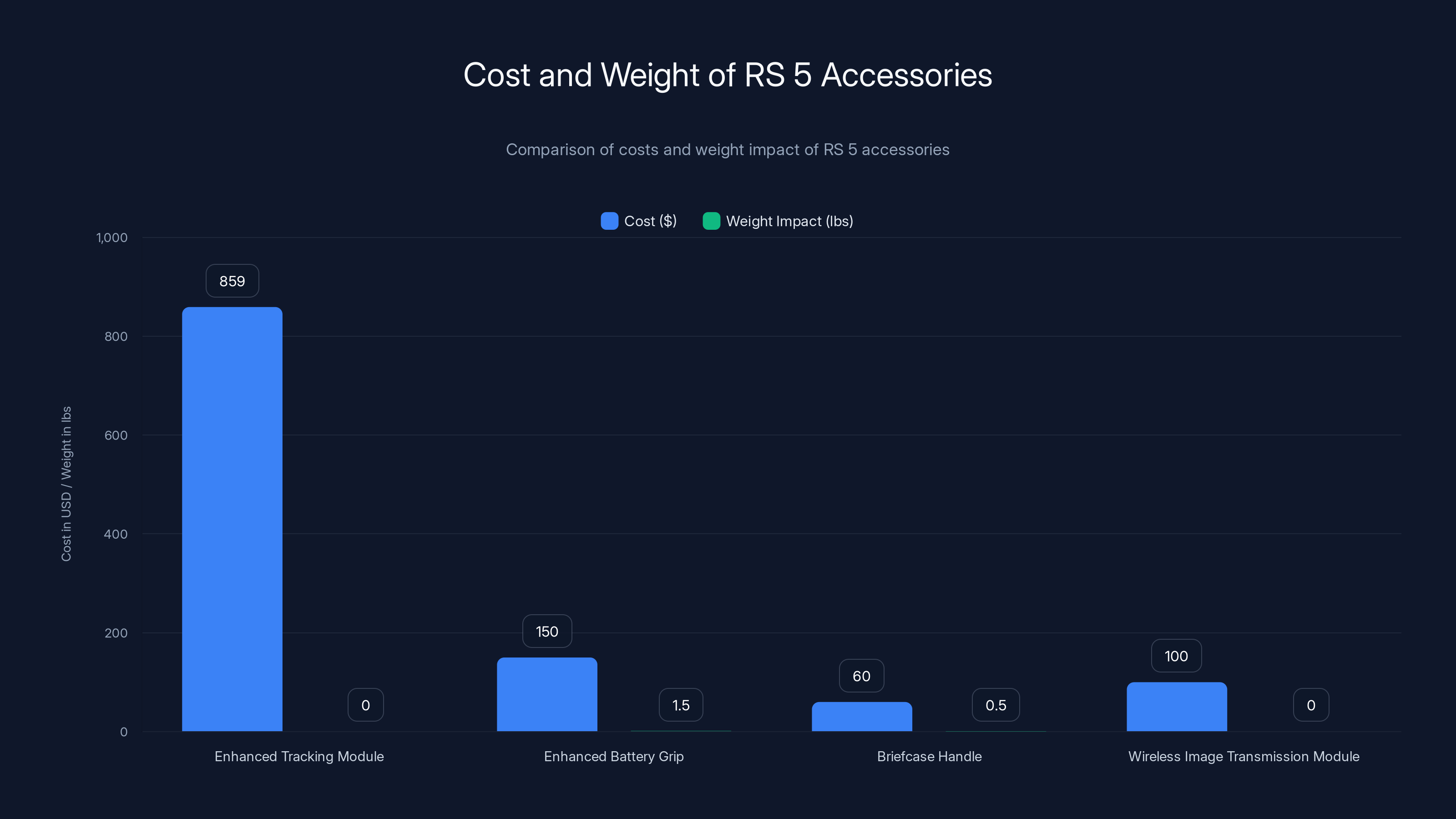This screenshot has width=1456, height=819.
Task: Click the green Weight Impact legend swatch
Action: pos(711,221)
